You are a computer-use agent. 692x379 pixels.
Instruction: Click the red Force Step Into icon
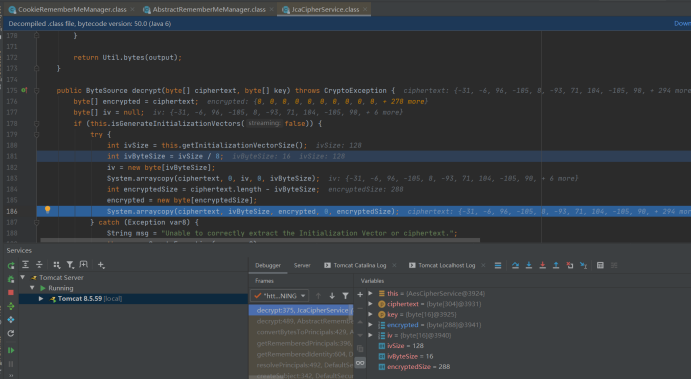(x=542, y=265)
